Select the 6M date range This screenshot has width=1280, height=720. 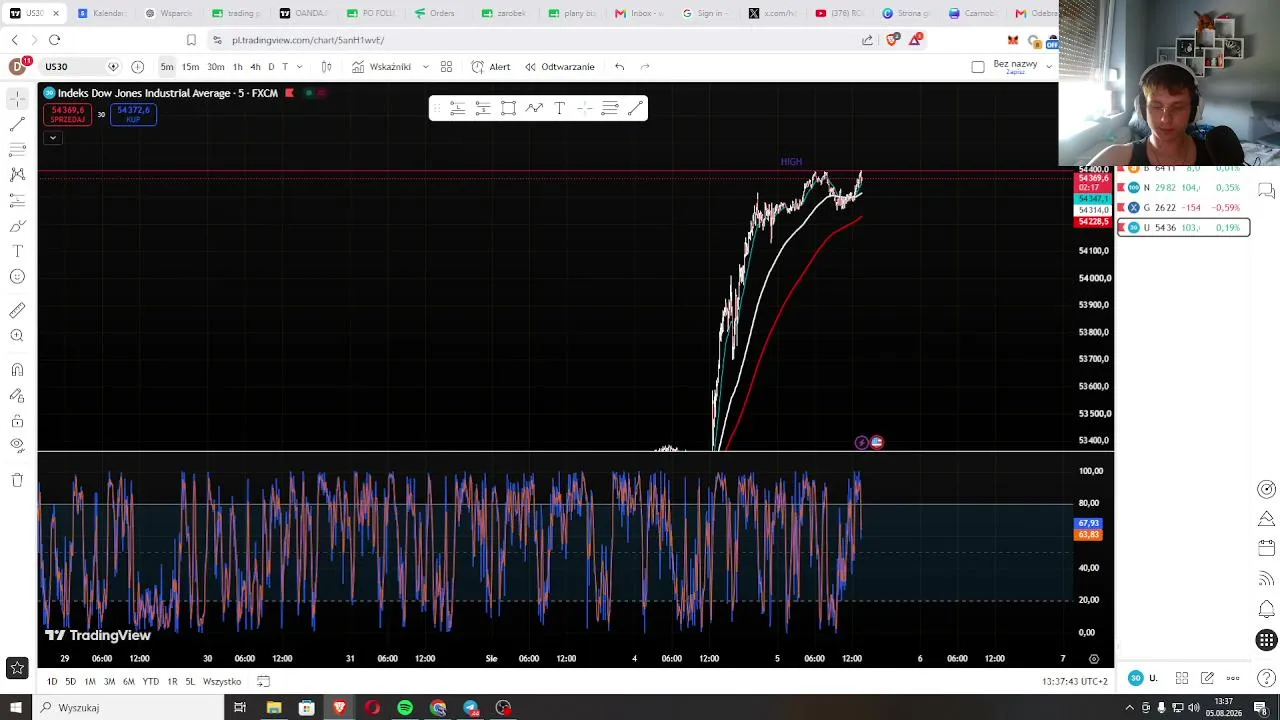(x=128, y=682)
